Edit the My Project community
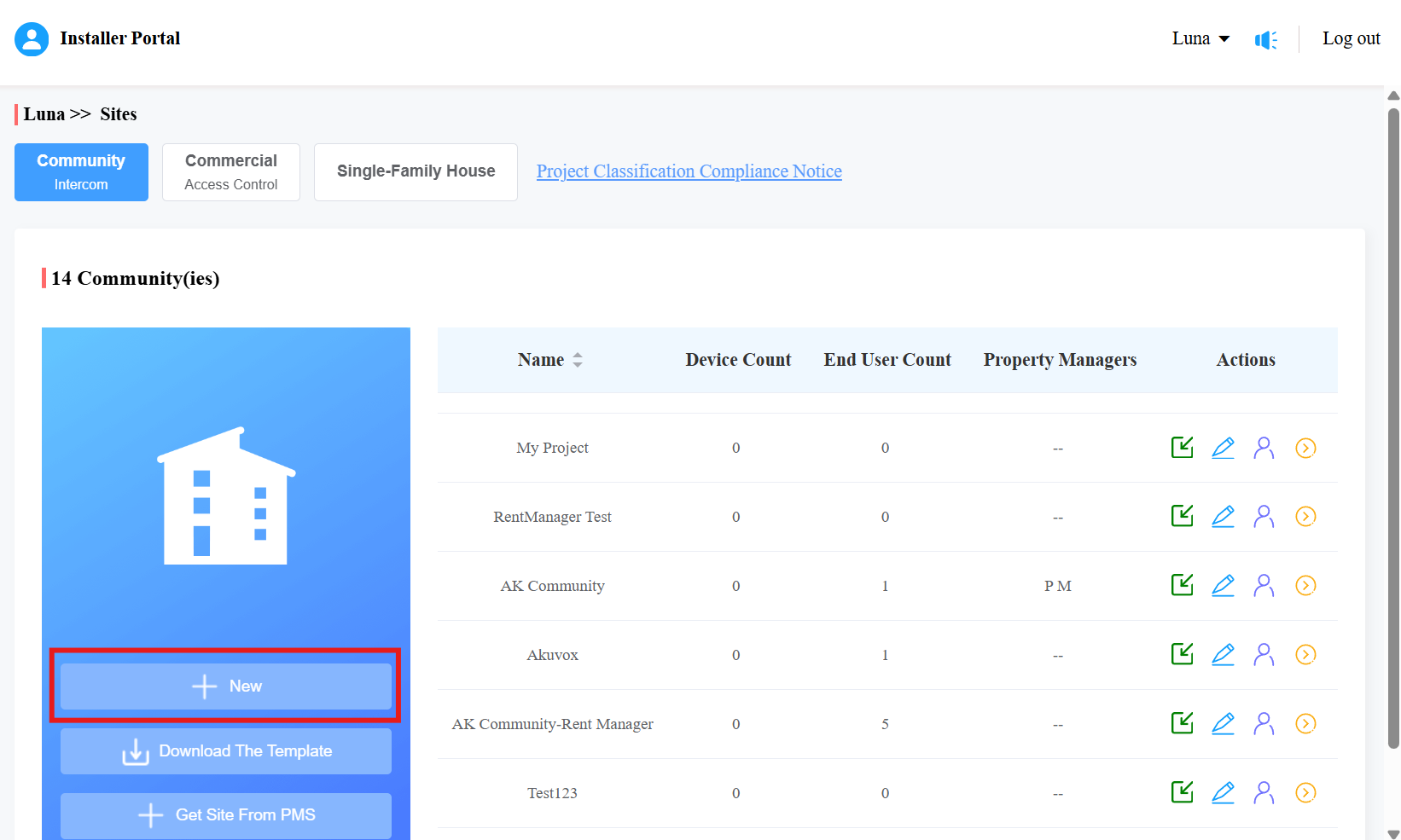 tap(1223, 448)
